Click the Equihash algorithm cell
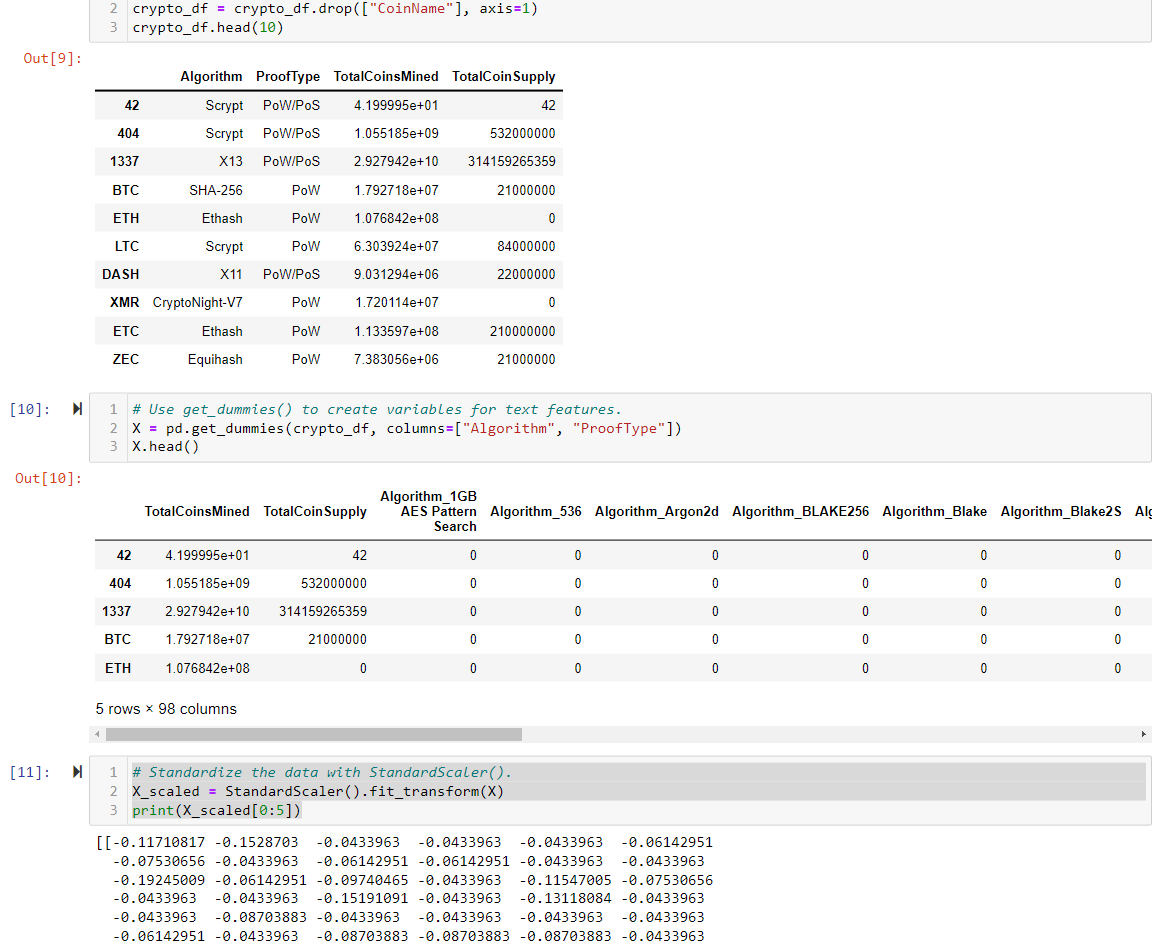Screen dimensions: 1173x947 point(215,359)
